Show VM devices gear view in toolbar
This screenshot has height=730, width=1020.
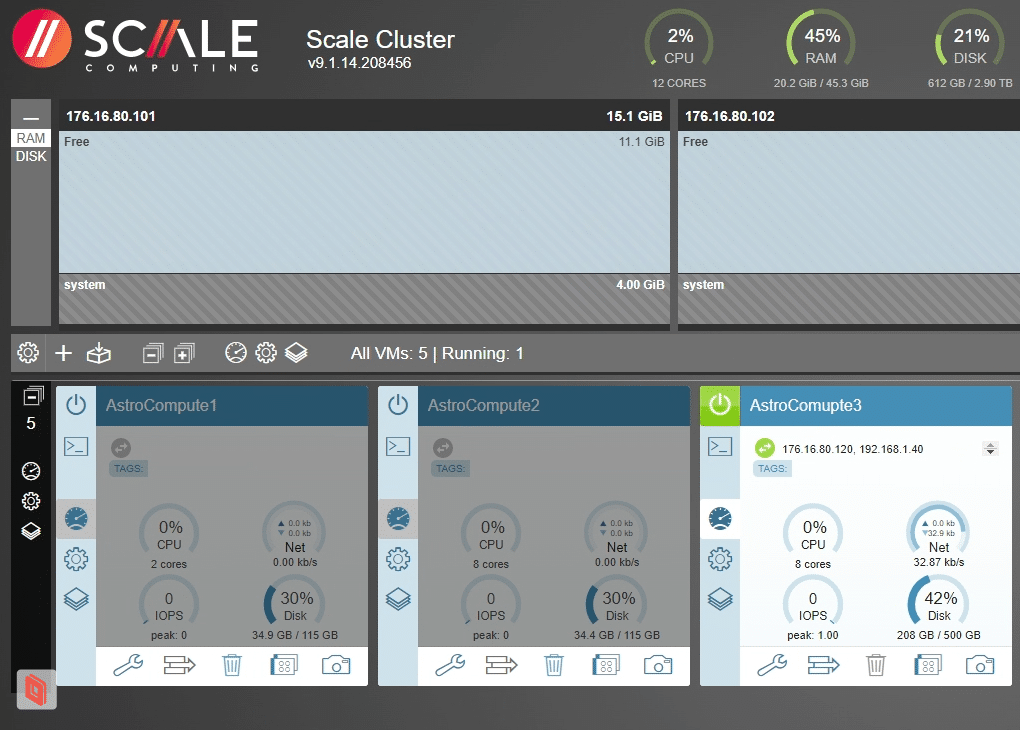coord(265,353)
